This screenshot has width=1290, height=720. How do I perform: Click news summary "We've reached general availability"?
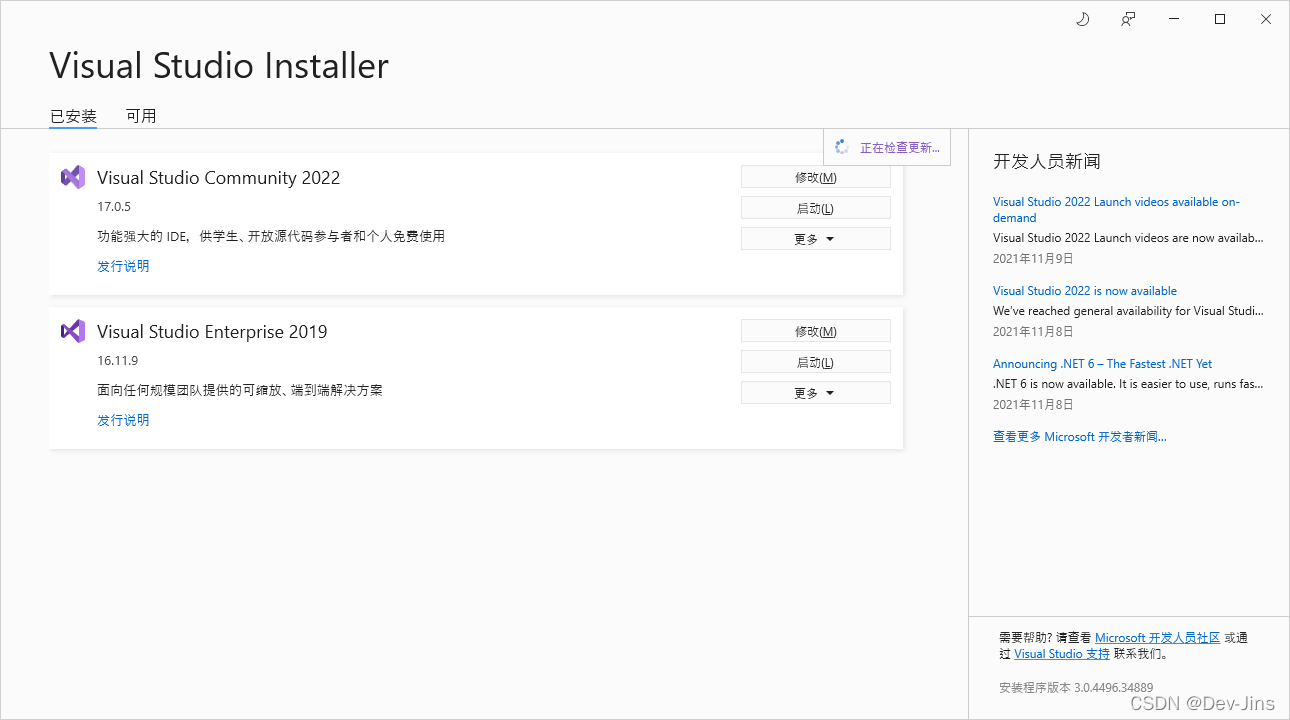pyautogui.click(x=1128, y=311)
